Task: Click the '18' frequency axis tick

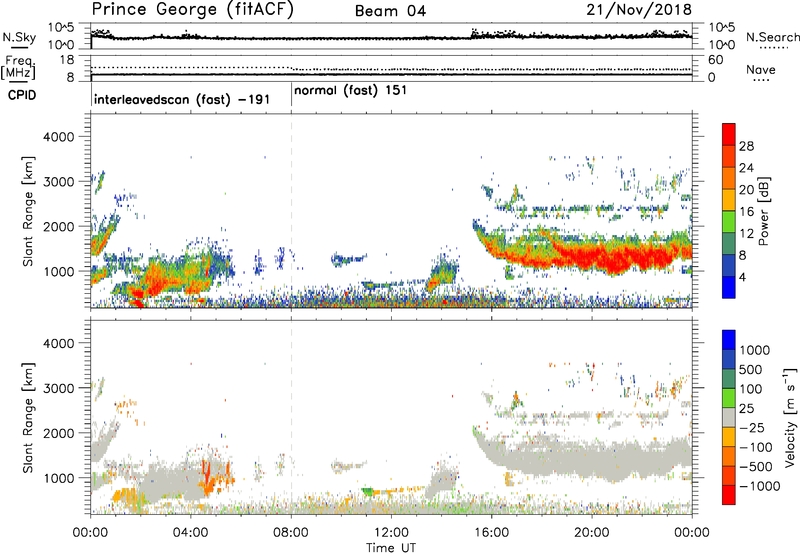Action: (67, 60)
